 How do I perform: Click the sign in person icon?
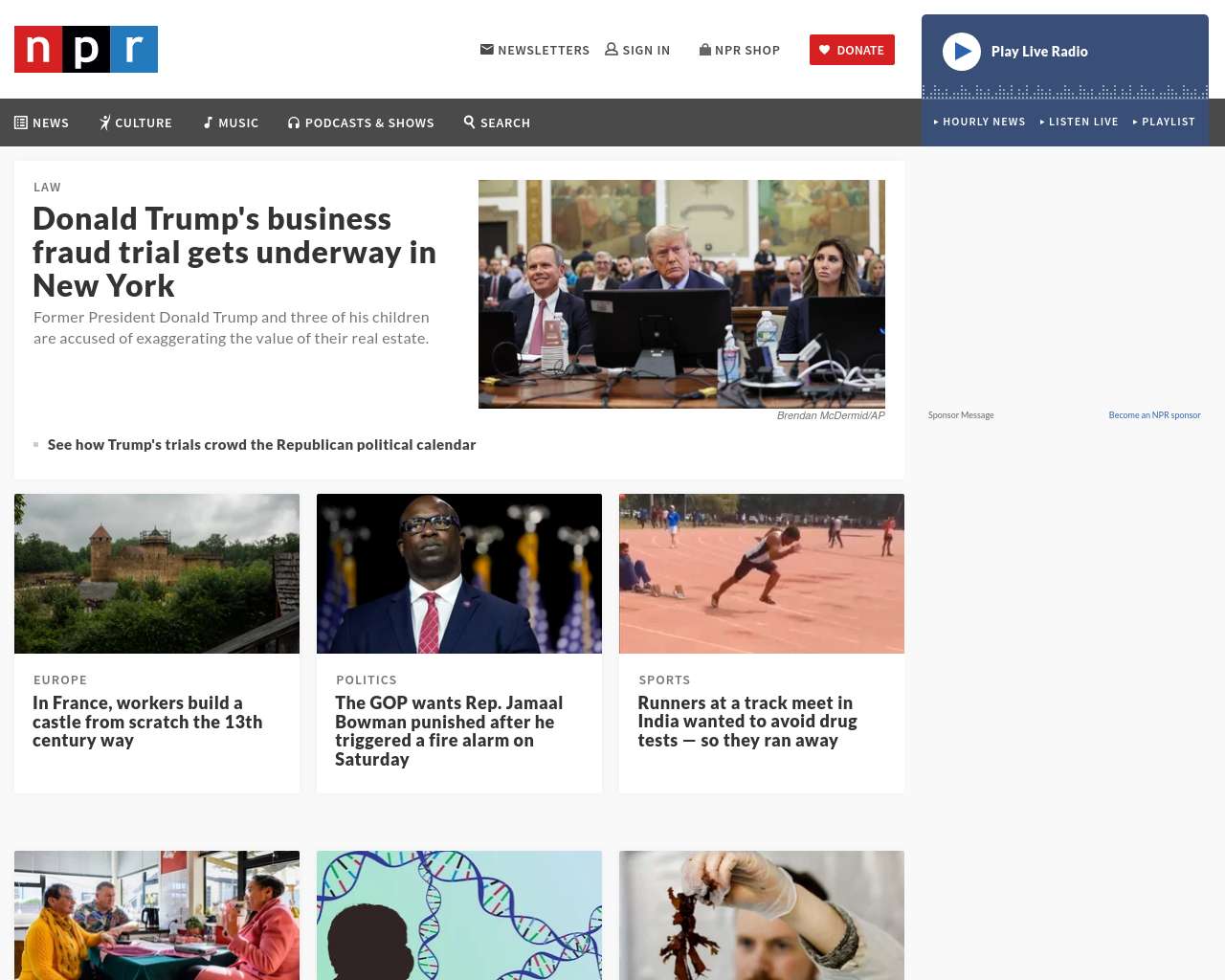click(612, 50)
